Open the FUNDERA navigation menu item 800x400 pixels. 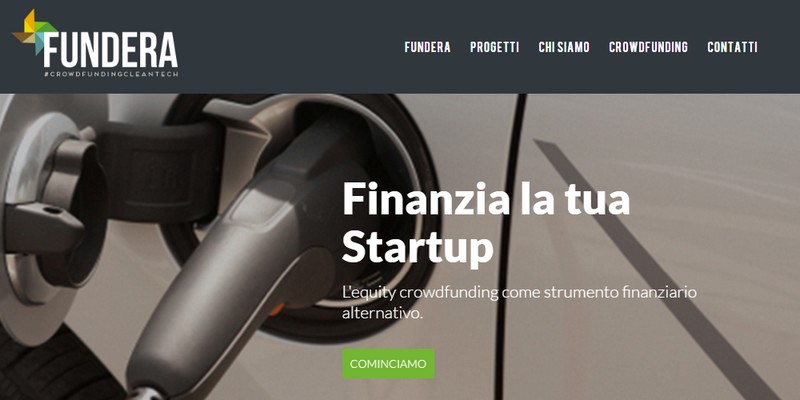428,47
